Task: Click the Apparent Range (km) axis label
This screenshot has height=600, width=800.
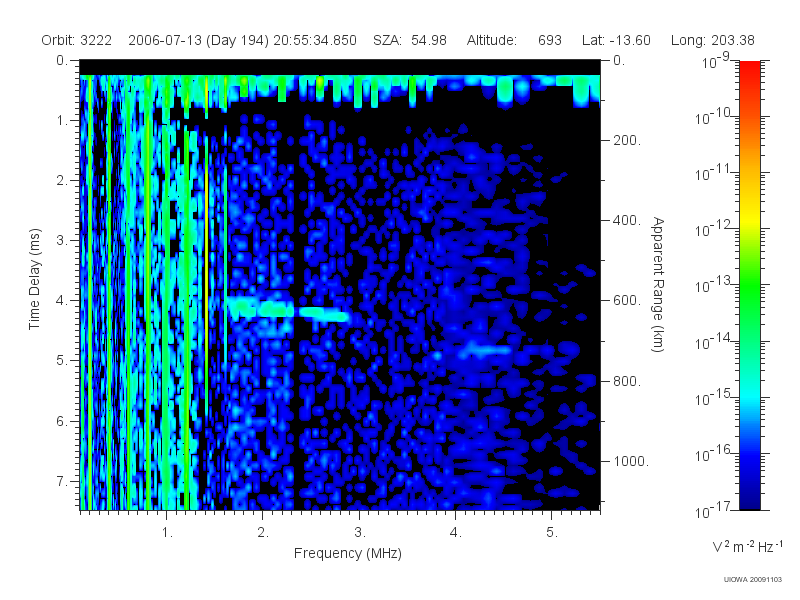Action: pyautogui.click(x=658, y=284)
